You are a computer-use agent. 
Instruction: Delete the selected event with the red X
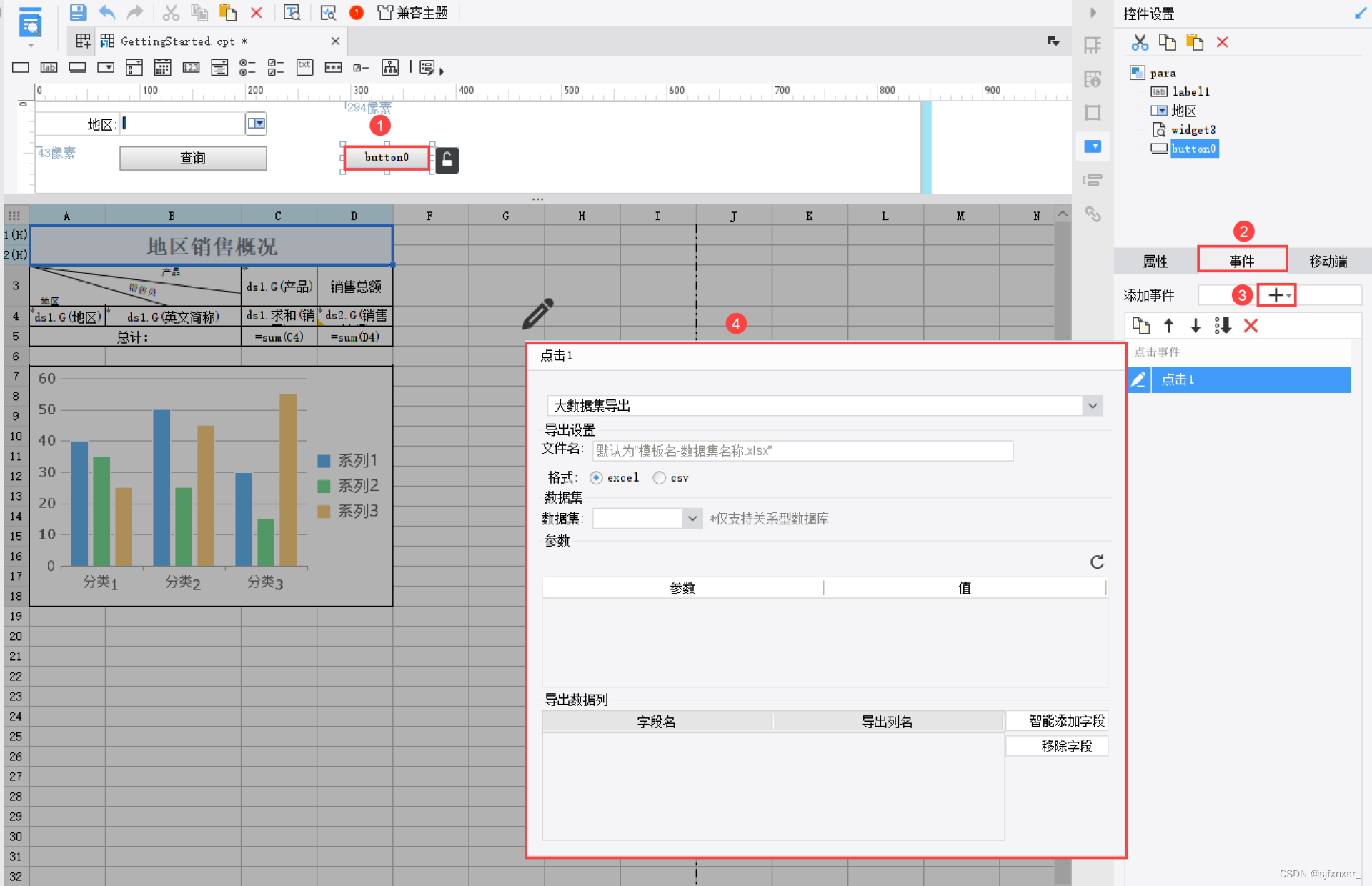1251,326
